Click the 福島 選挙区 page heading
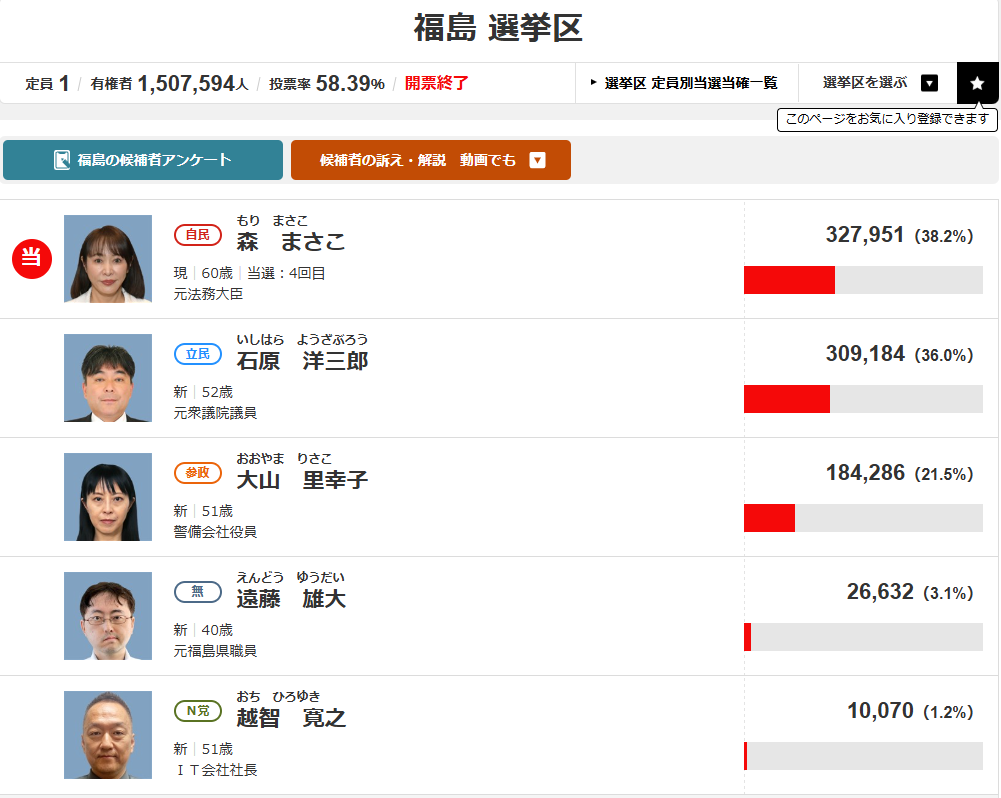Screen dimensions: 1001x798 pos(498,29)
